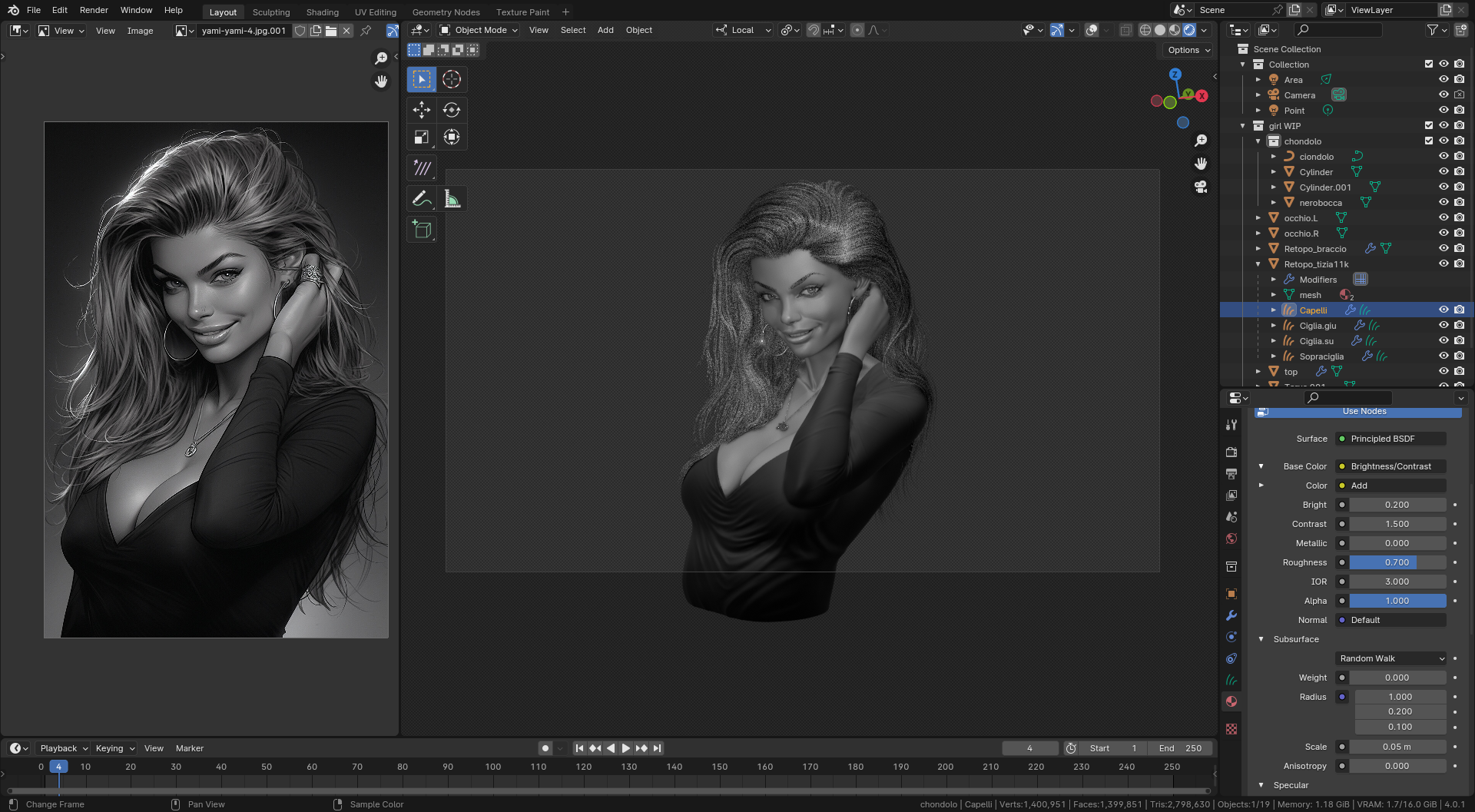This screenshot has width=1475, height=812.
Task: Click the image editor zoom icon
Action: click(381, 58)
